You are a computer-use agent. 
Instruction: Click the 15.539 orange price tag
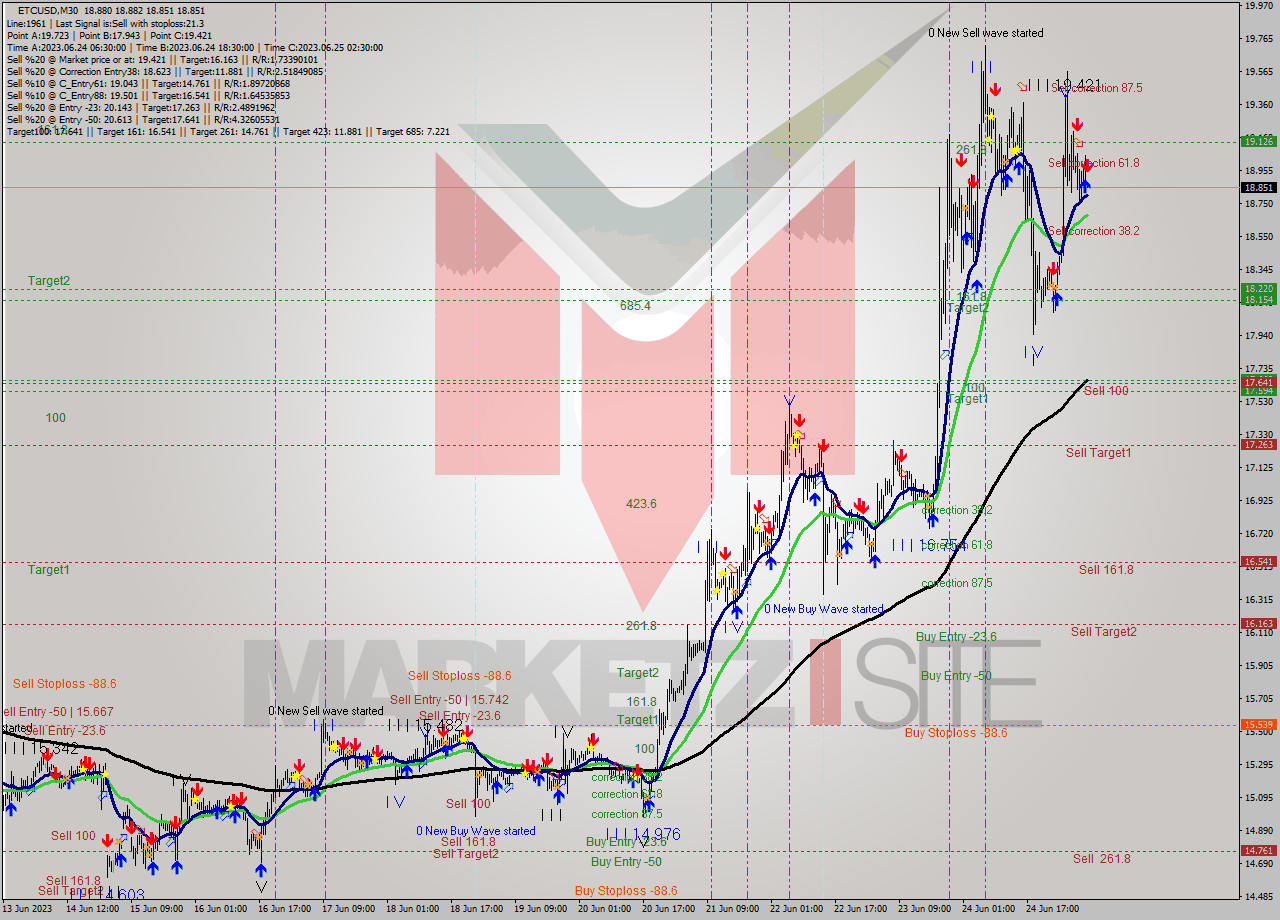coord(1257,724)
